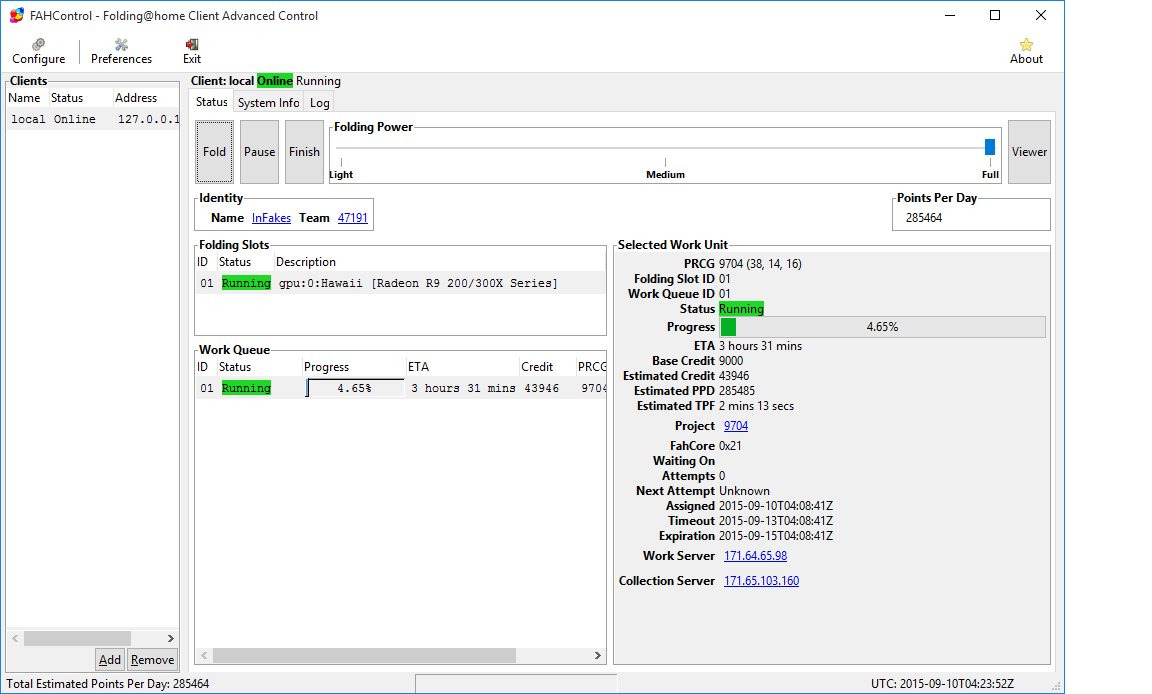Click Estimated Credit value 43946
The height and width of the screenshot is (694, 1152).
coord(734,376)
